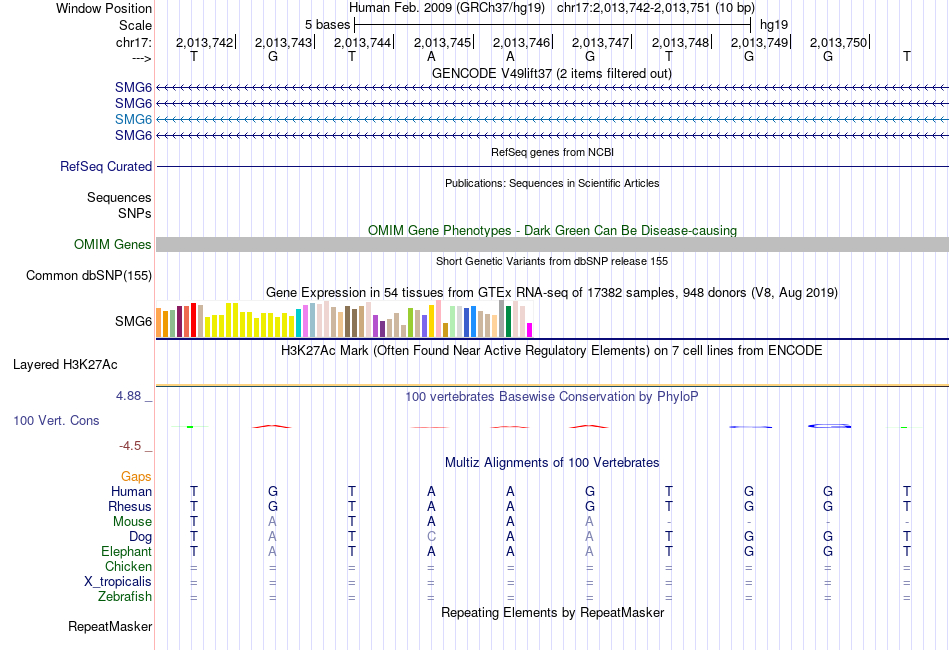Screen dimensions: 950x650
Task: Click position label 2,013,748
Action: 680,42
